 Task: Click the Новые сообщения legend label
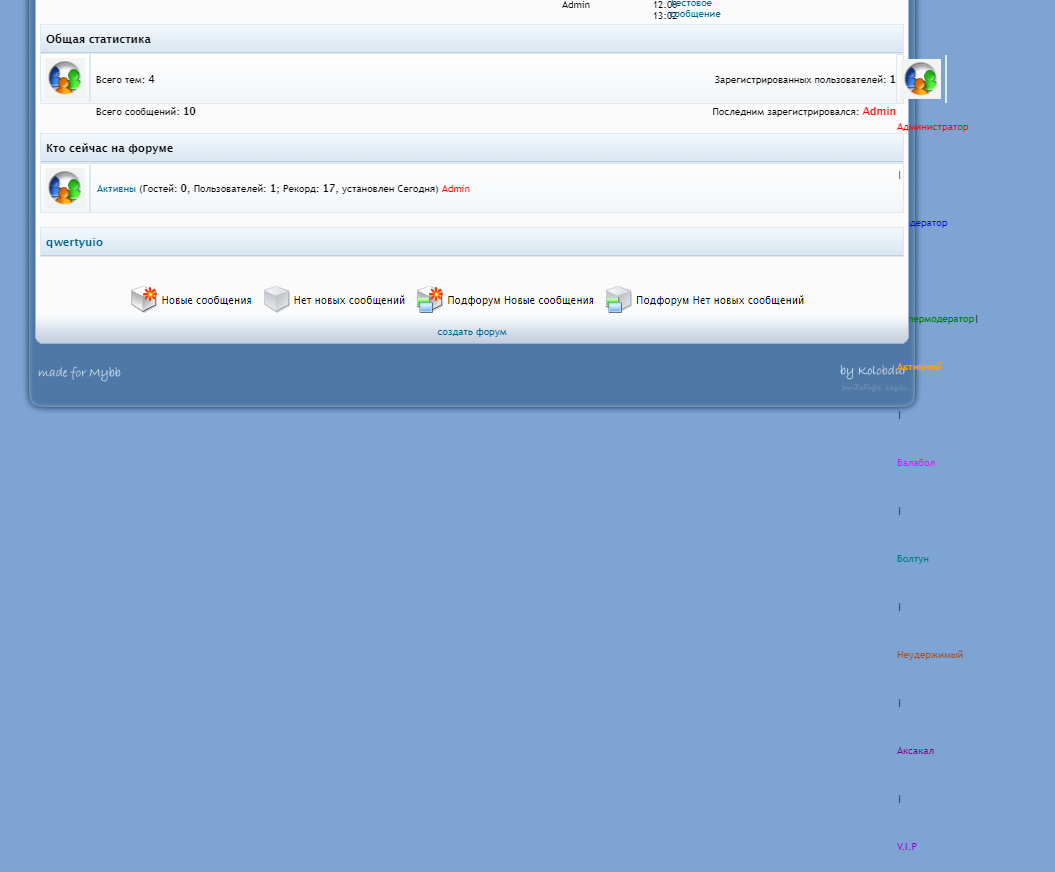[207, 301]
